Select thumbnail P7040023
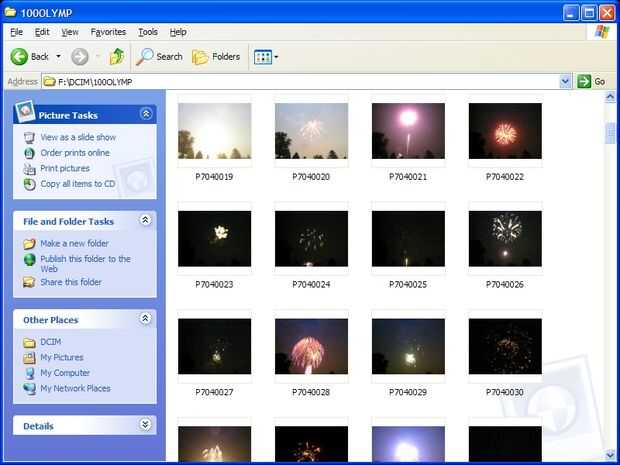620x465 pixels. [215, 239]
